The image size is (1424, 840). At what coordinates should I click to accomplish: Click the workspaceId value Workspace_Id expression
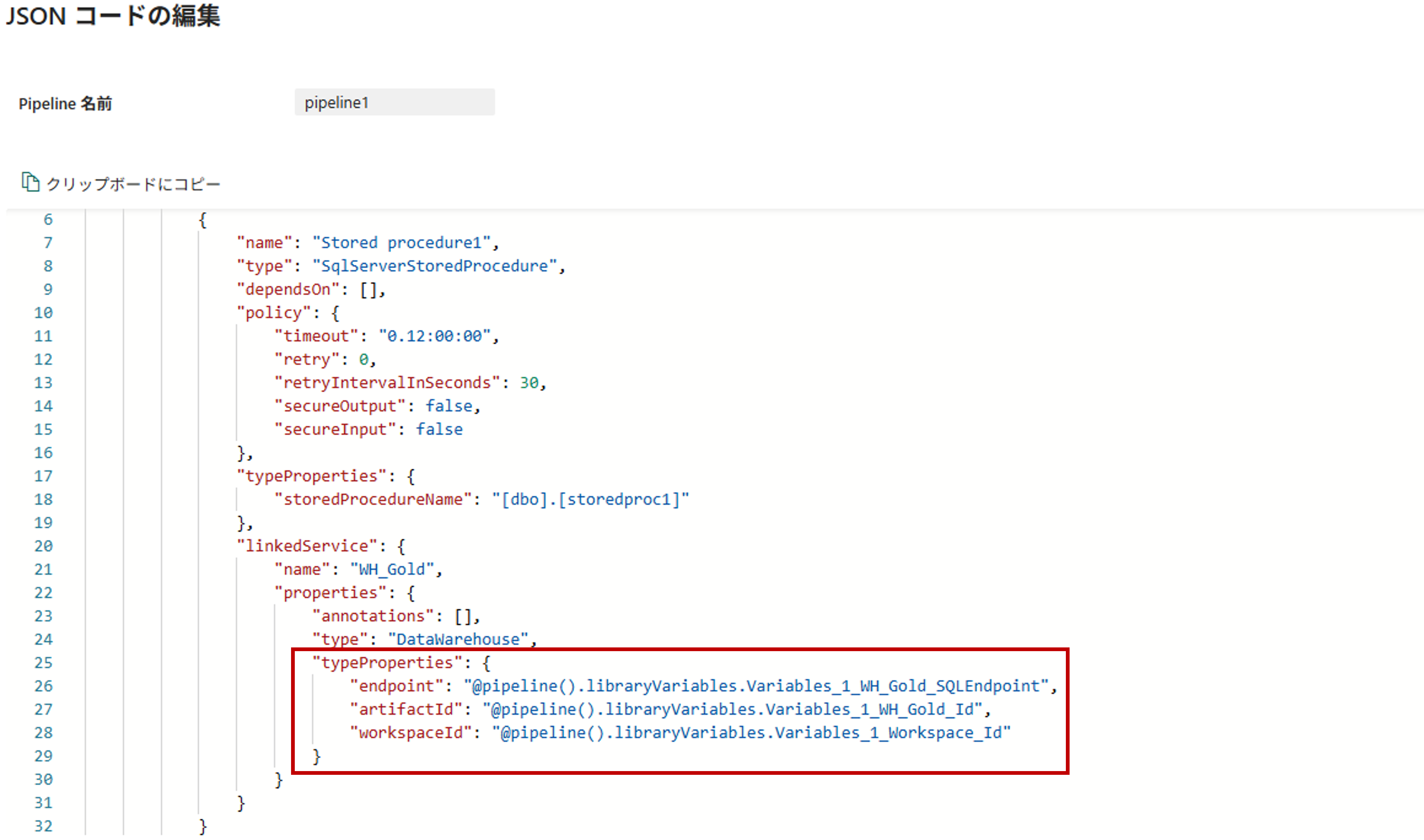751,733
